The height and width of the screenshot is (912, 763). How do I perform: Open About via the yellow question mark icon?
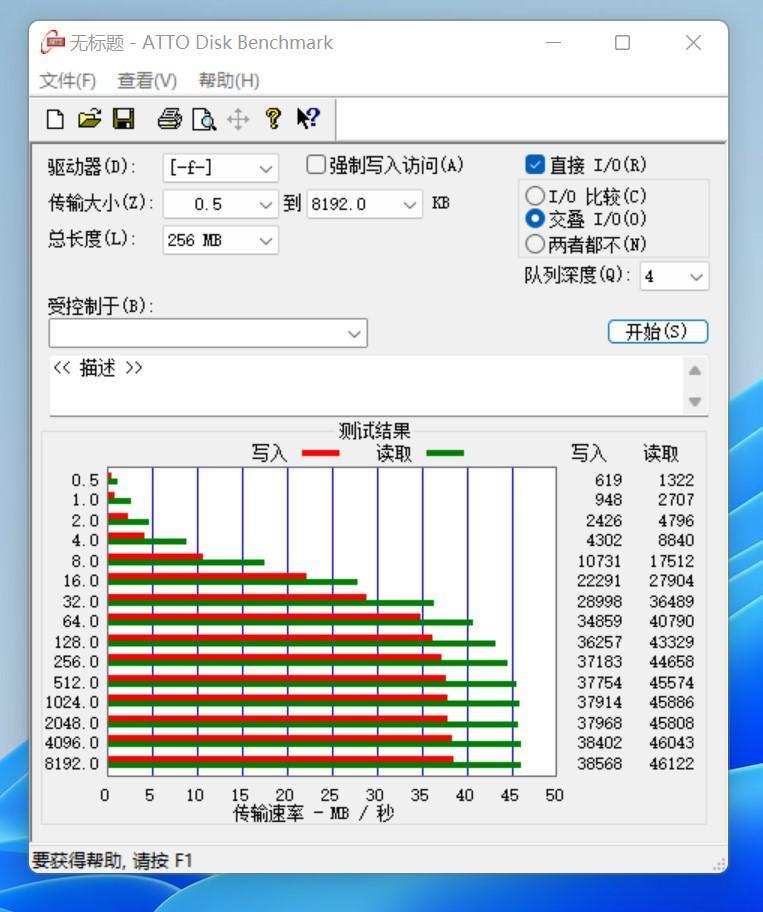coord(273,119)
